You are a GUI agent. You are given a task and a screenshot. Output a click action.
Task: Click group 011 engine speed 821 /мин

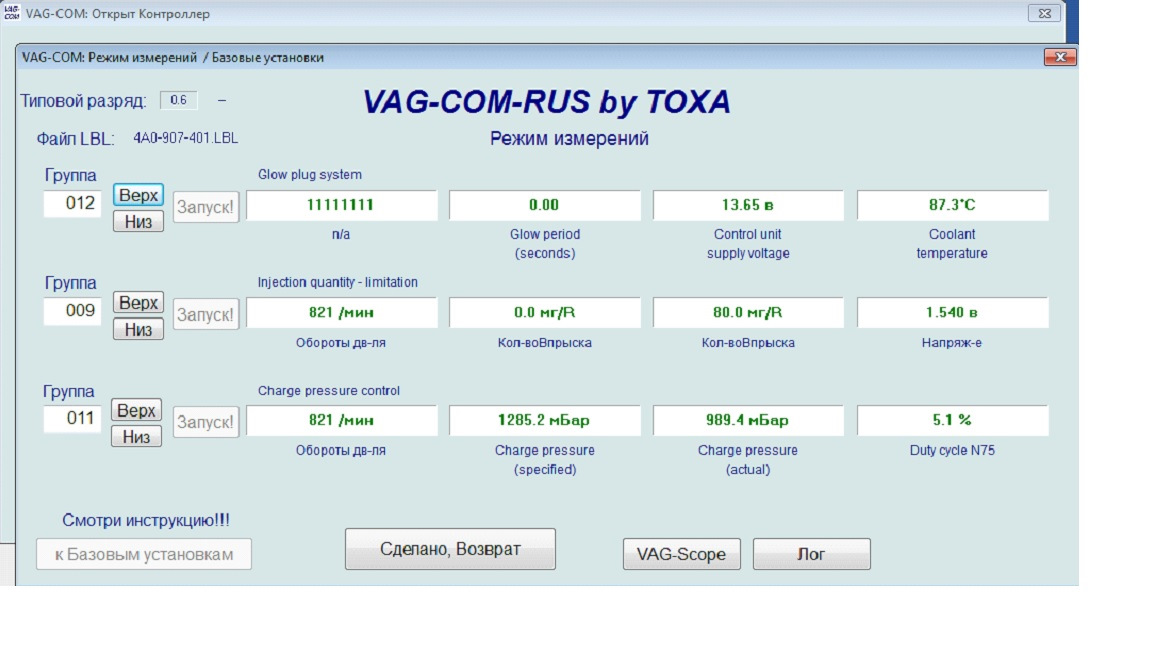[x=342, y=420]
